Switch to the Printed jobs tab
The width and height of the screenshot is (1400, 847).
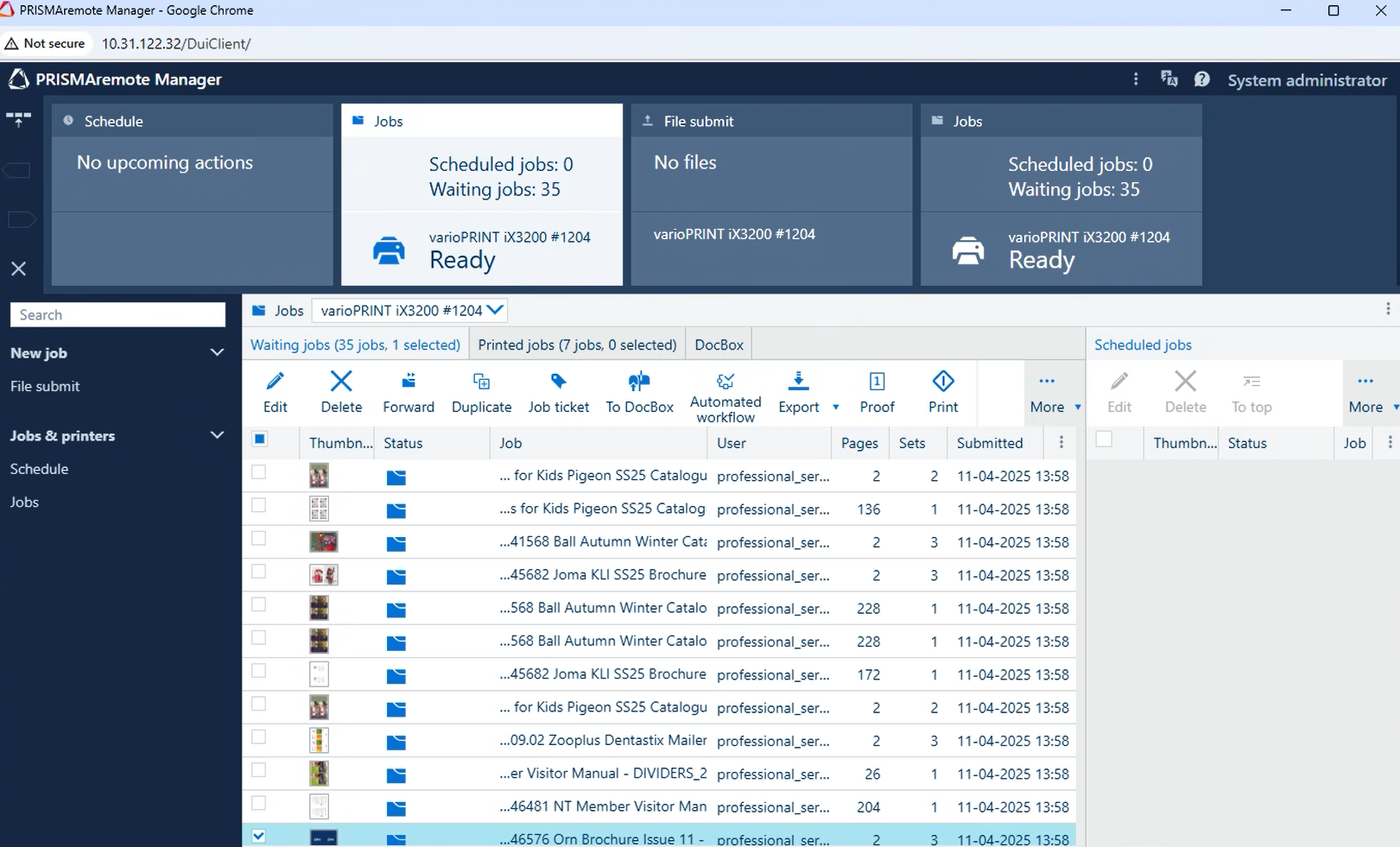[x=577, y=344]
